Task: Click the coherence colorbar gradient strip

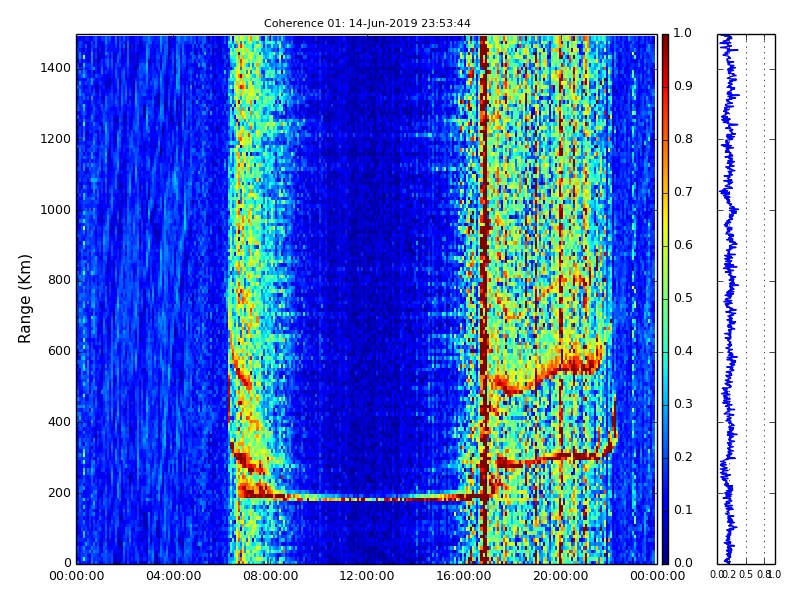Action: [x=665, y=299]
